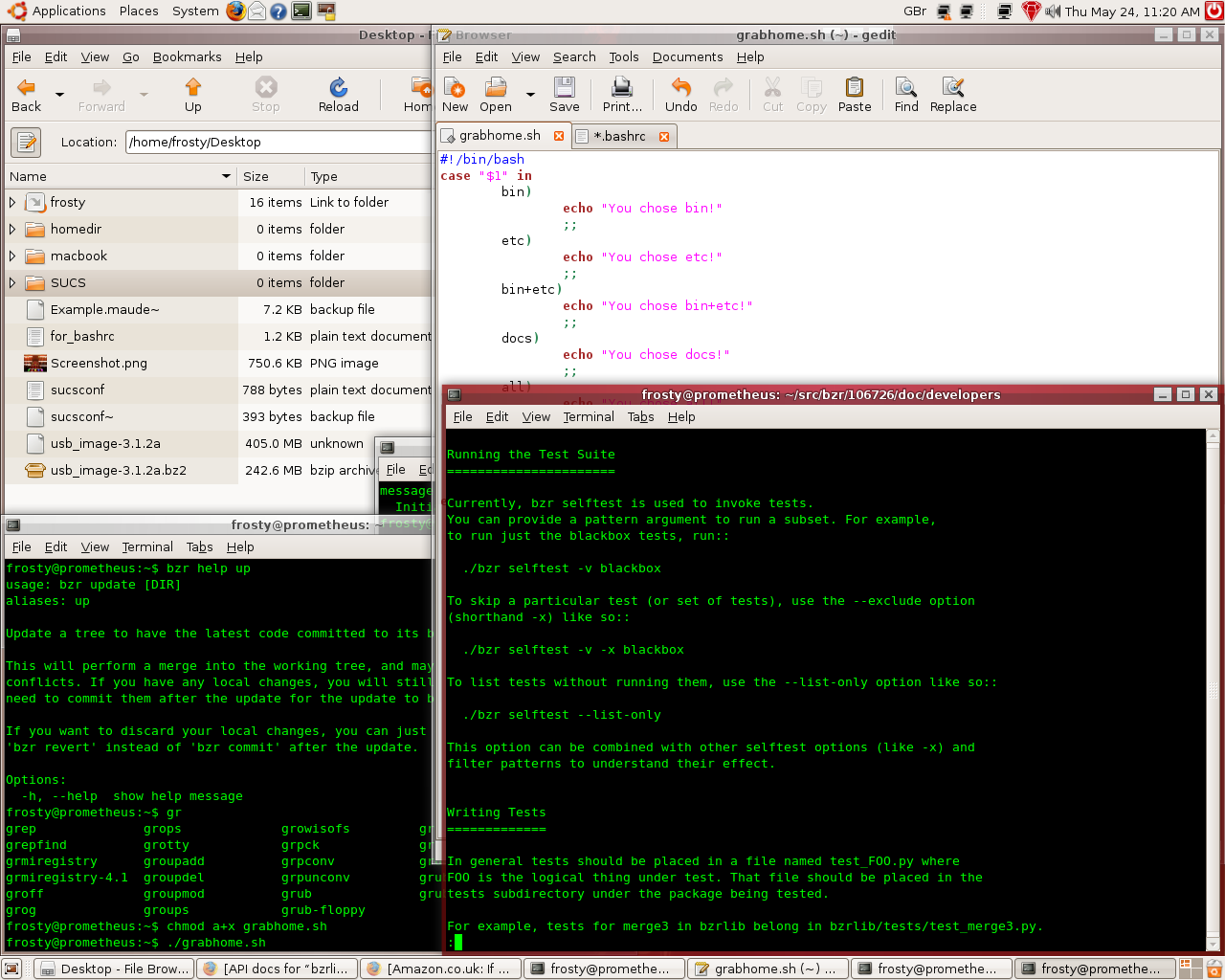1225x980 pixels.
Task: Switch to the *.bashrc tab
Action: (x=619, y=137)
